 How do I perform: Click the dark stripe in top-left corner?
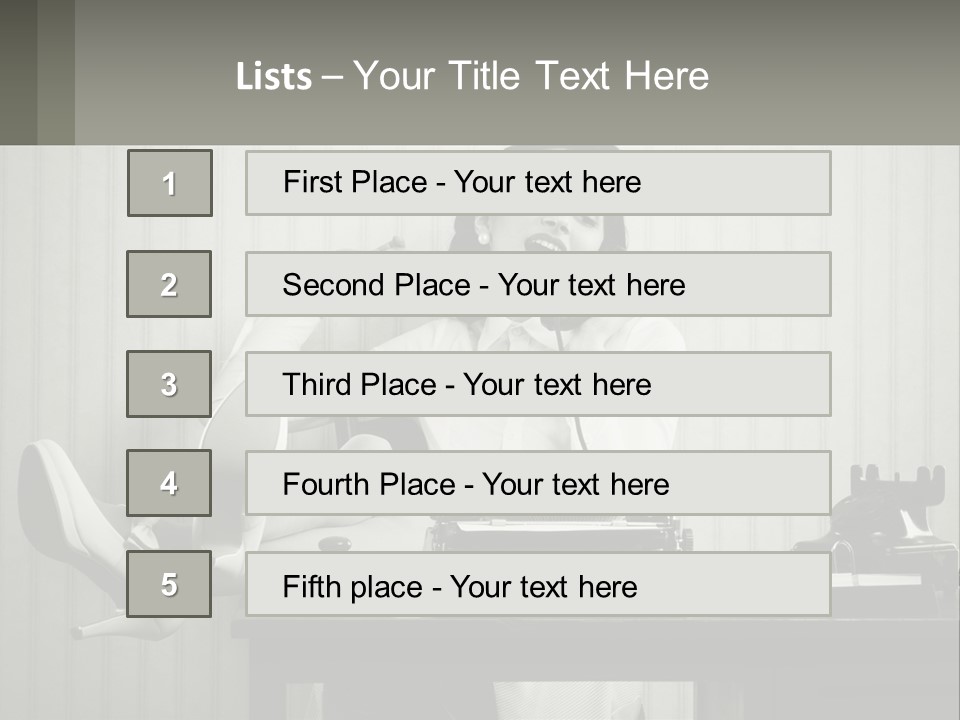pyautogui.click(x=37, y=72)
